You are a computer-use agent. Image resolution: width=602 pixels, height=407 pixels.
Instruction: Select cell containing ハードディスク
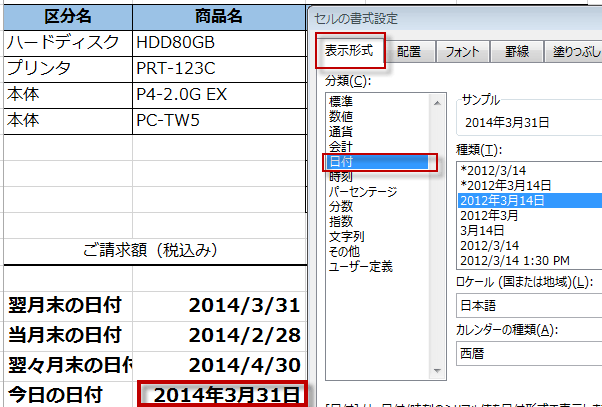coord(68,43)
